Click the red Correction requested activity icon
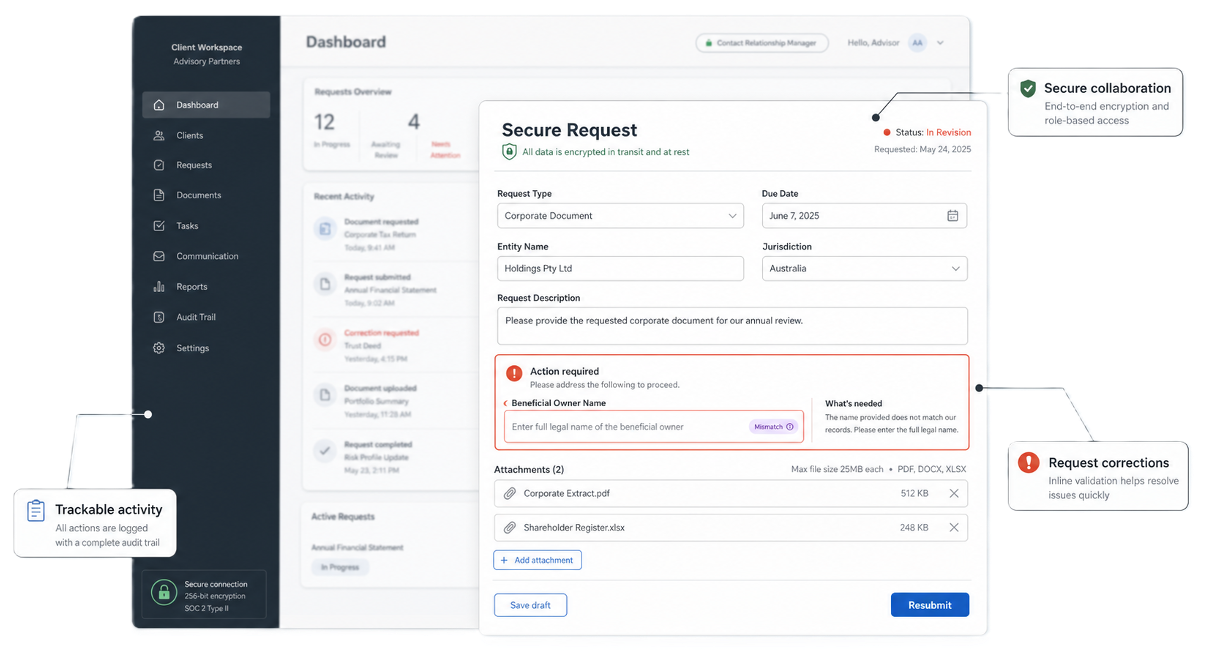Screen dimensions: 1212x652 click(325, 340)
